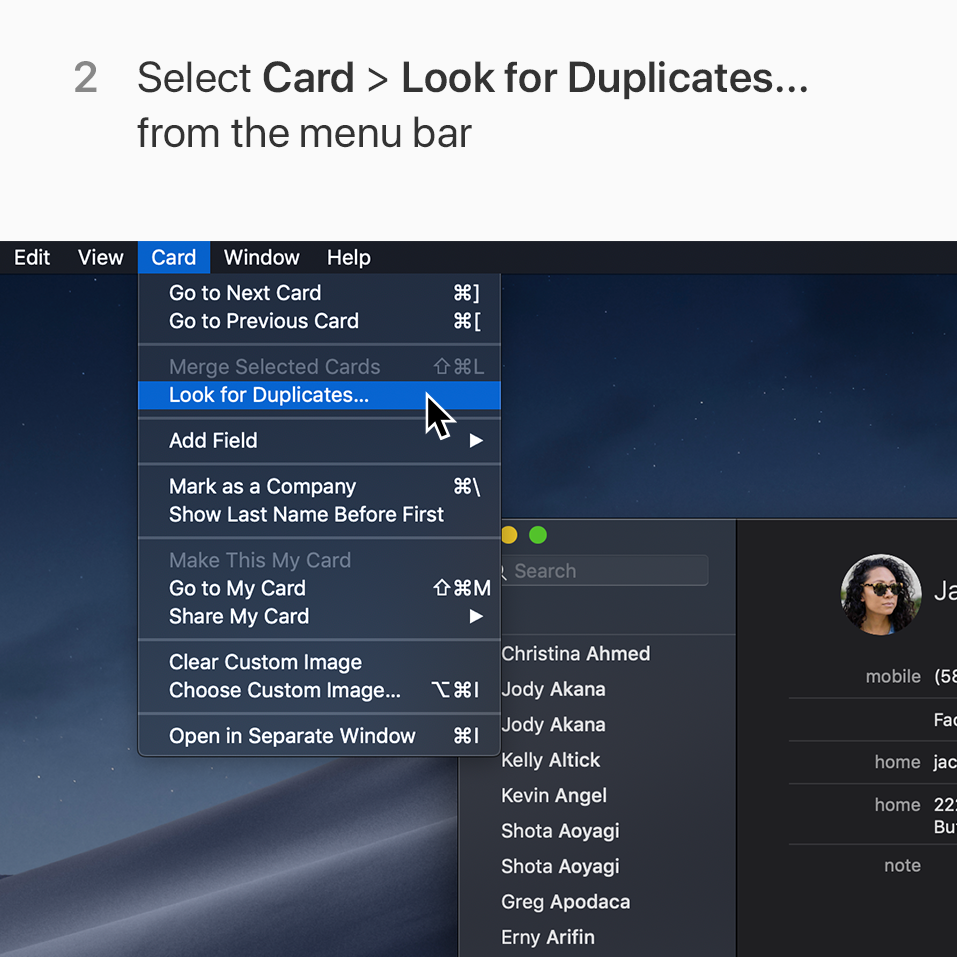The image size is (957, 957).
Task: Toggle Show Last Name Before First
Action: pos(319,515)
